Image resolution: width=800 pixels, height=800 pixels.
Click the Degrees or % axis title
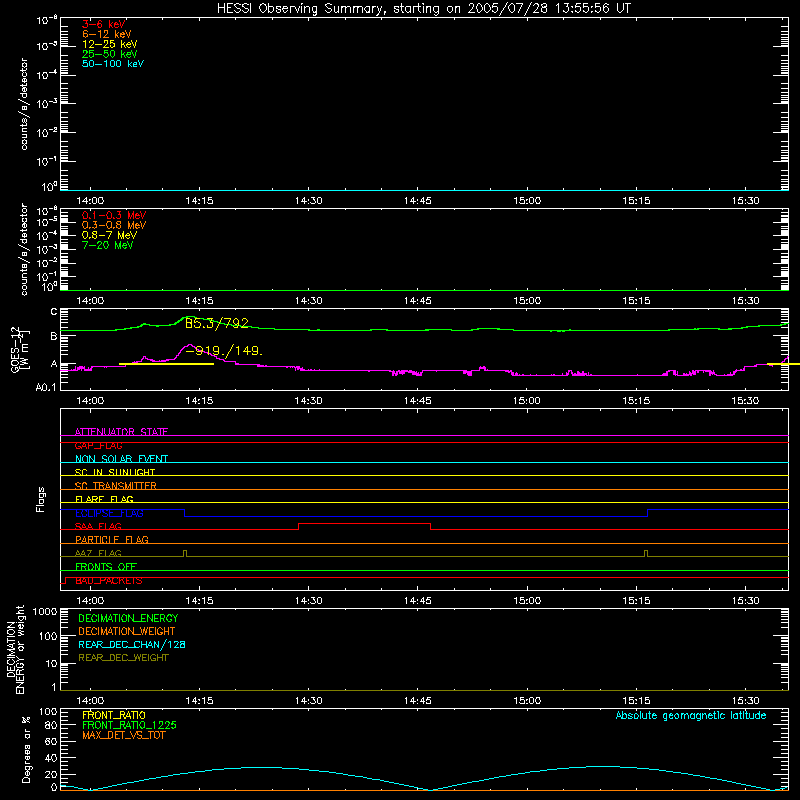point(26,749)
